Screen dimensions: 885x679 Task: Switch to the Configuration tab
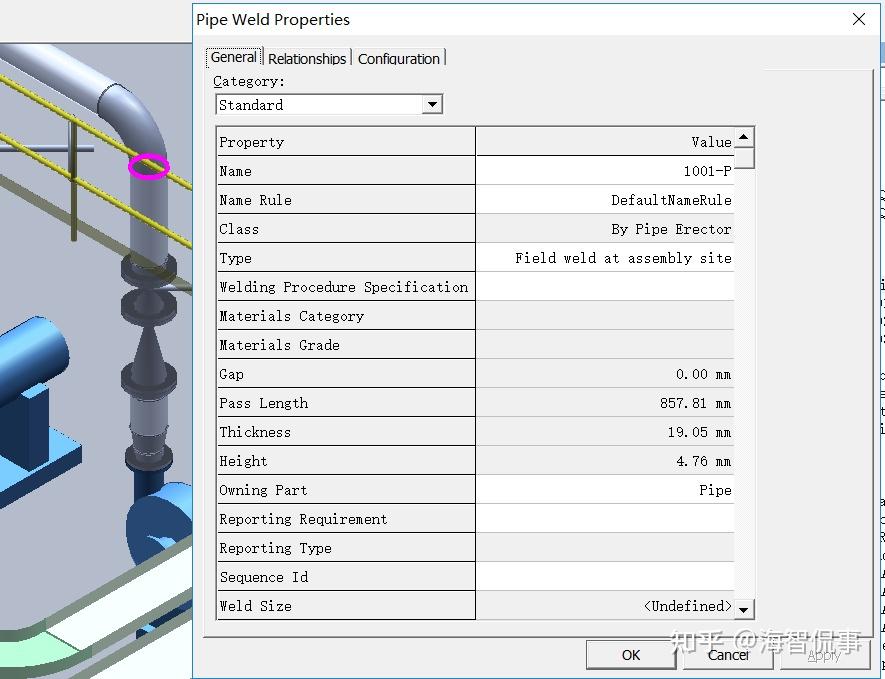(398, 58)
